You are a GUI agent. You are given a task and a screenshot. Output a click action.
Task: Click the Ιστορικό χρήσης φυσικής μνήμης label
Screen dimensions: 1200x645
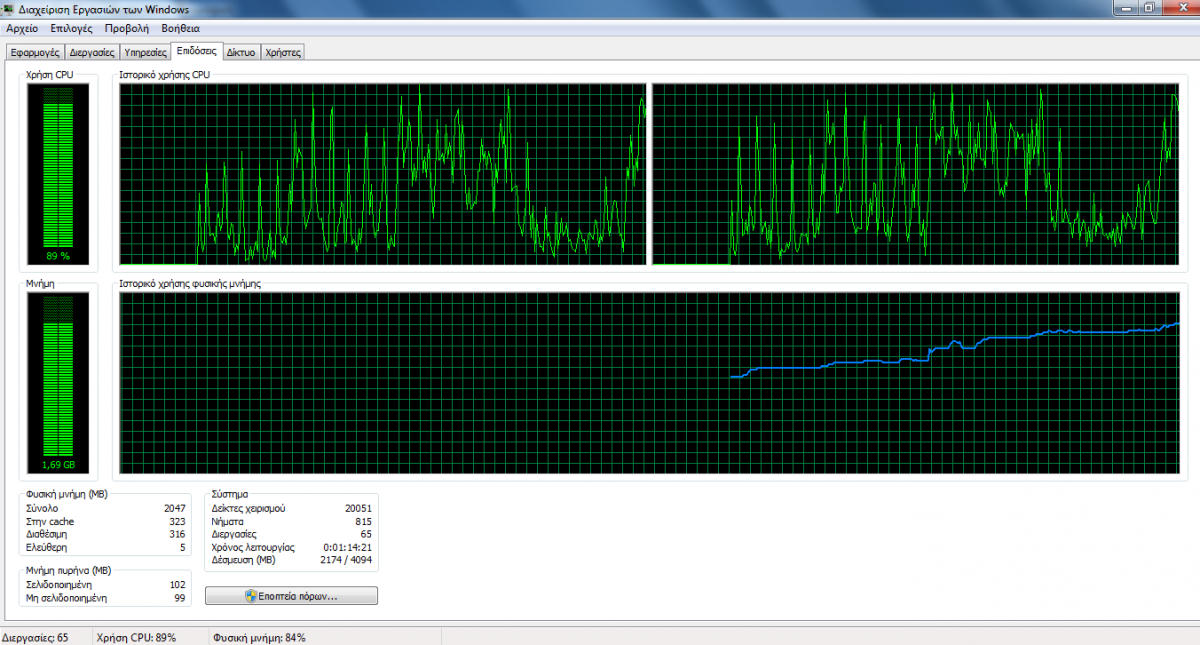point(190,284)
